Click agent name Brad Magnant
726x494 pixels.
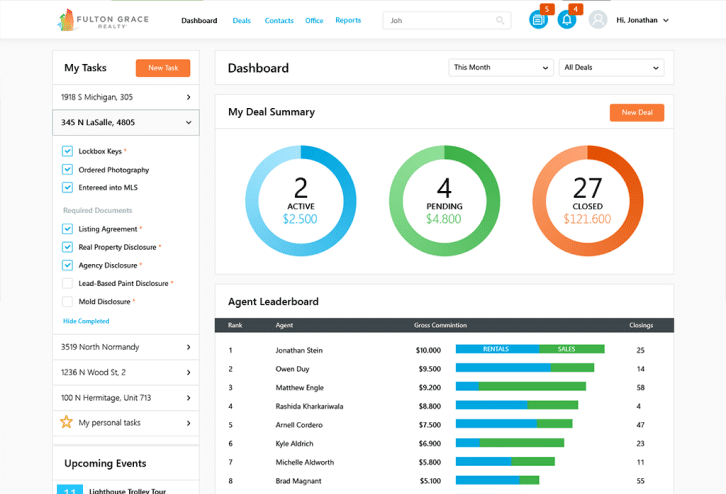click(x=298, y=481)
